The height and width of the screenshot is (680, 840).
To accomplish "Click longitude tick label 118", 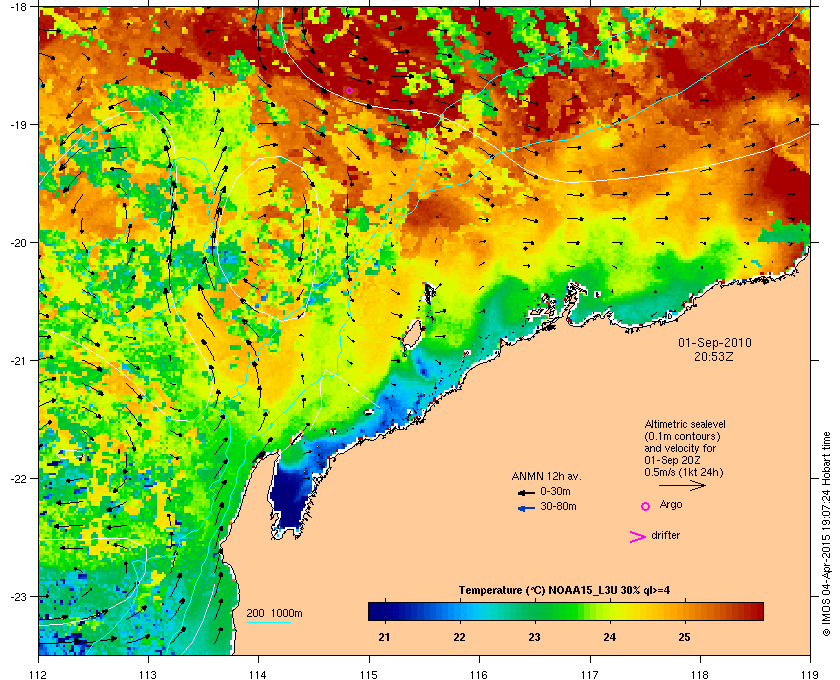I will [700, 674].
